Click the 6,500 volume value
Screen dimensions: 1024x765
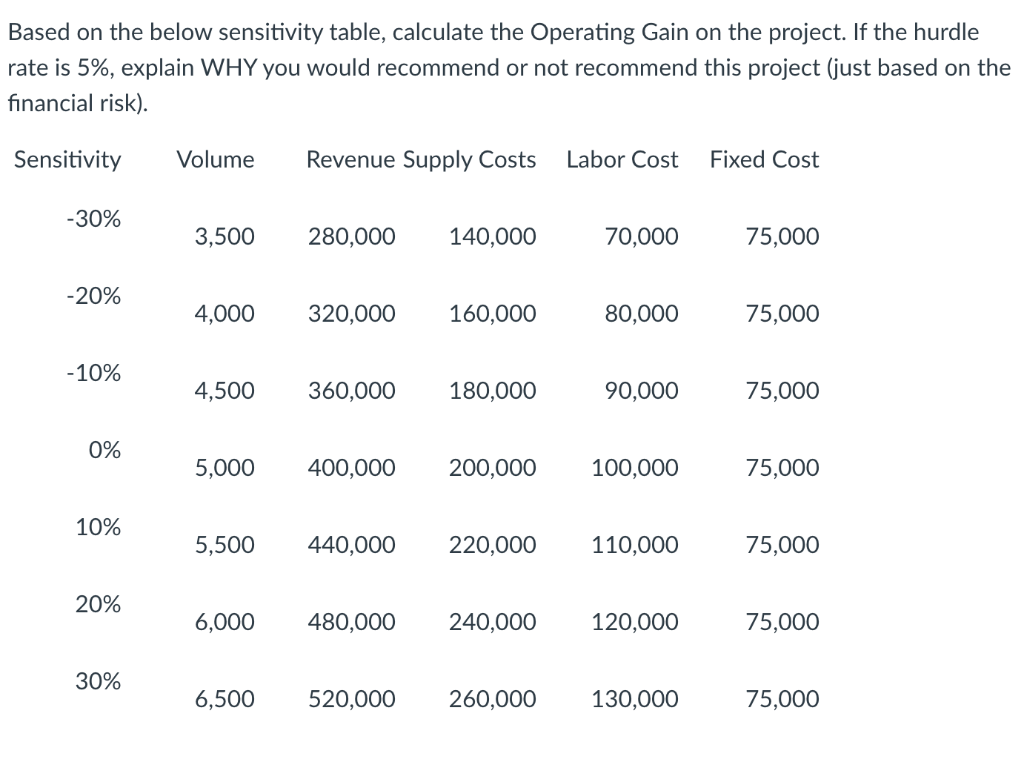pyautogui.click(x=224, y=699)
